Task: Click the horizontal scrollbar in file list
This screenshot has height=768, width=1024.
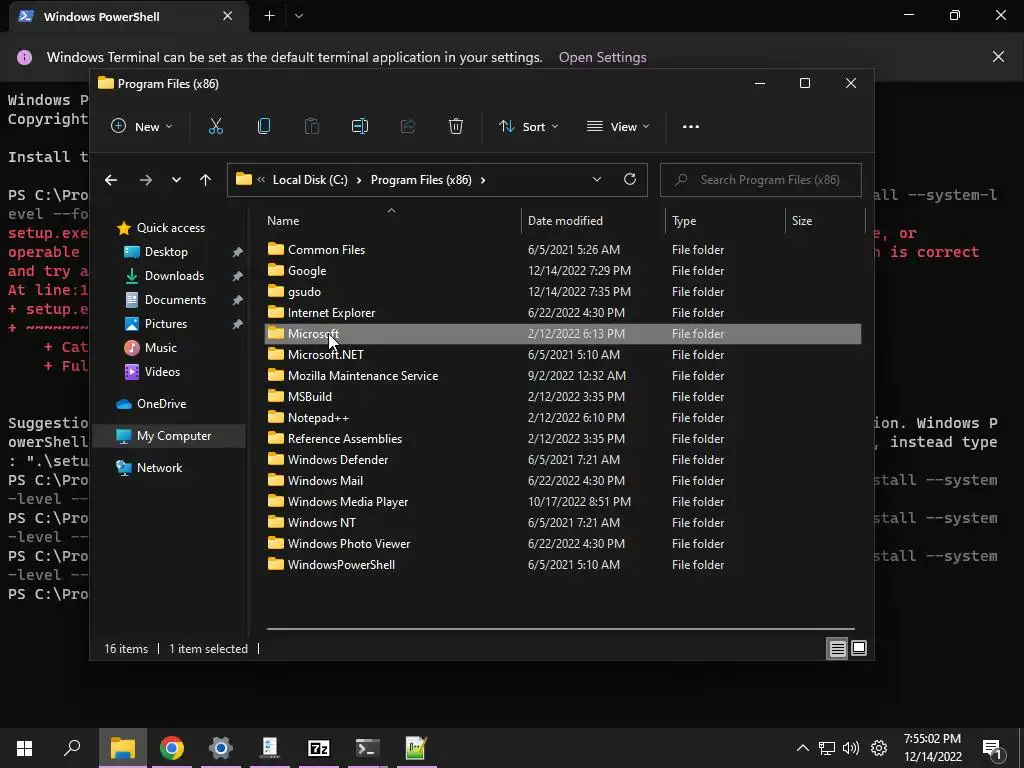Action: [560, 629]
